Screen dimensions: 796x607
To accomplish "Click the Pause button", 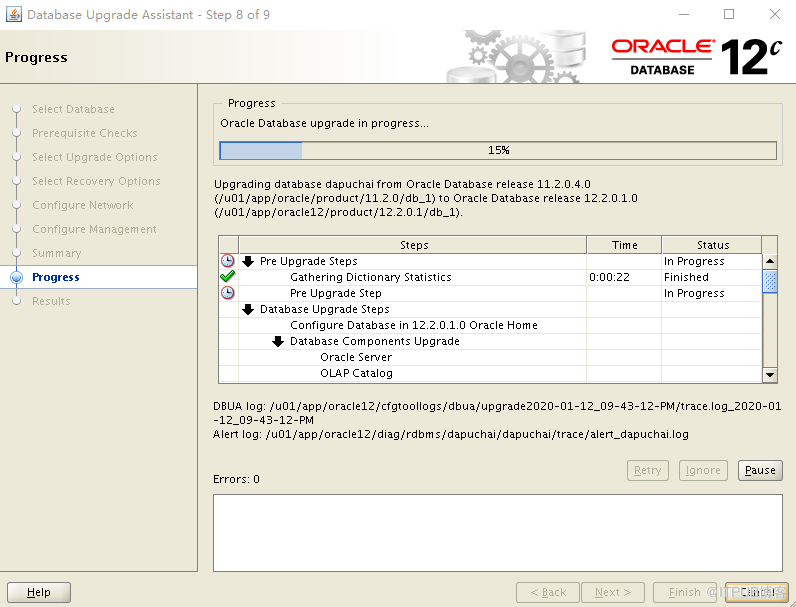I will 760,470.
